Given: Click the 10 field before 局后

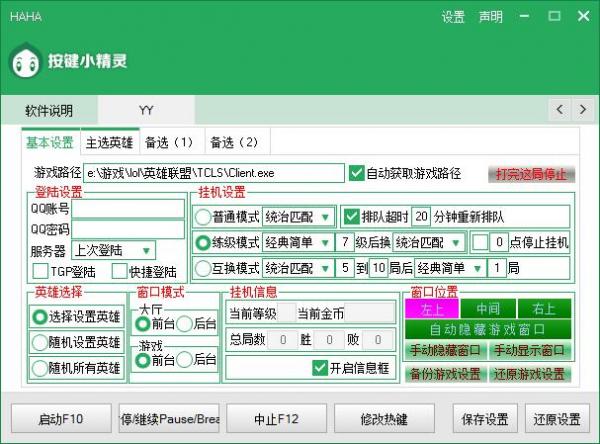Looking at the screenshot, I should click(379, 268).
